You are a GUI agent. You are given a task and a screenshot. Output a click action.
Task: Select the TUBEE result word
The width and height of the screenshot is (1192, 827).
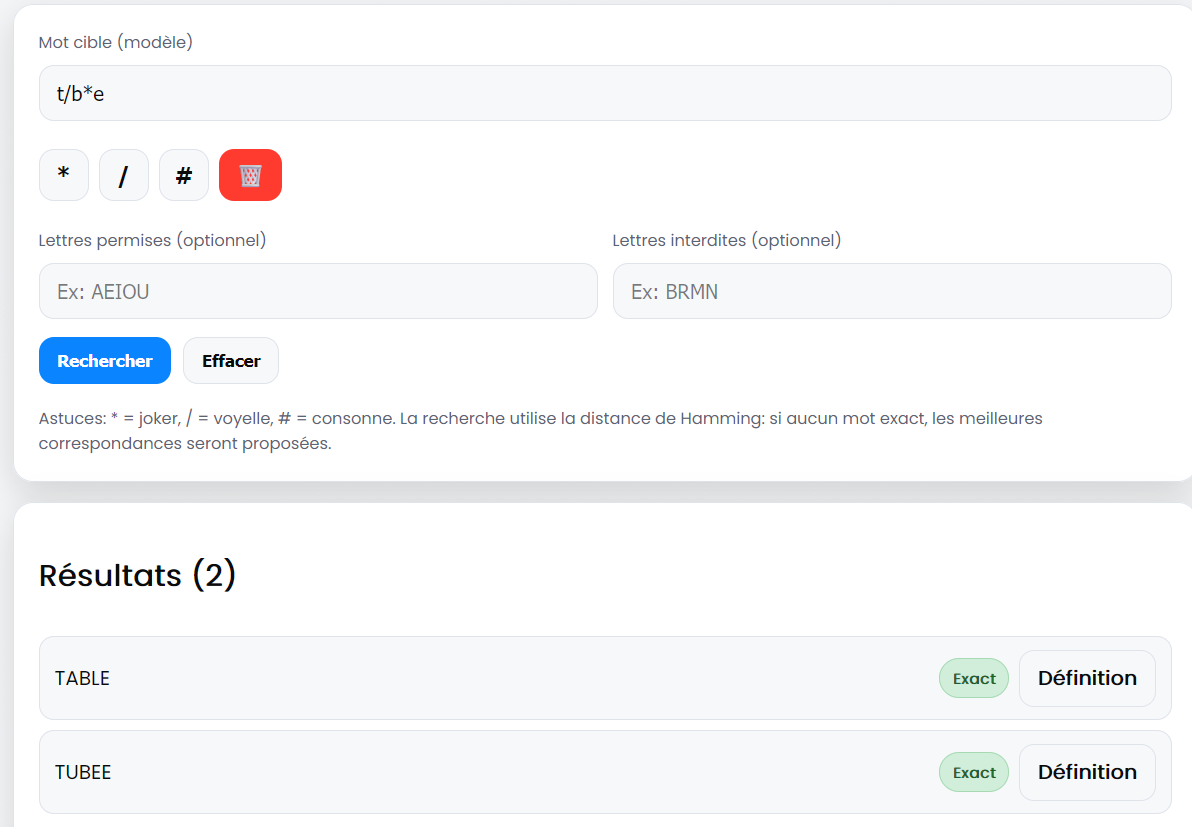(83, 772)
